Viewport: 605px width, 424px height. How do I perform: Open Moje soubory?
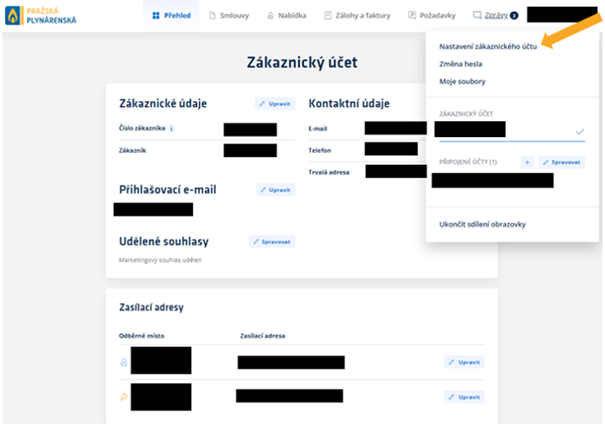(x=462, y=81)
